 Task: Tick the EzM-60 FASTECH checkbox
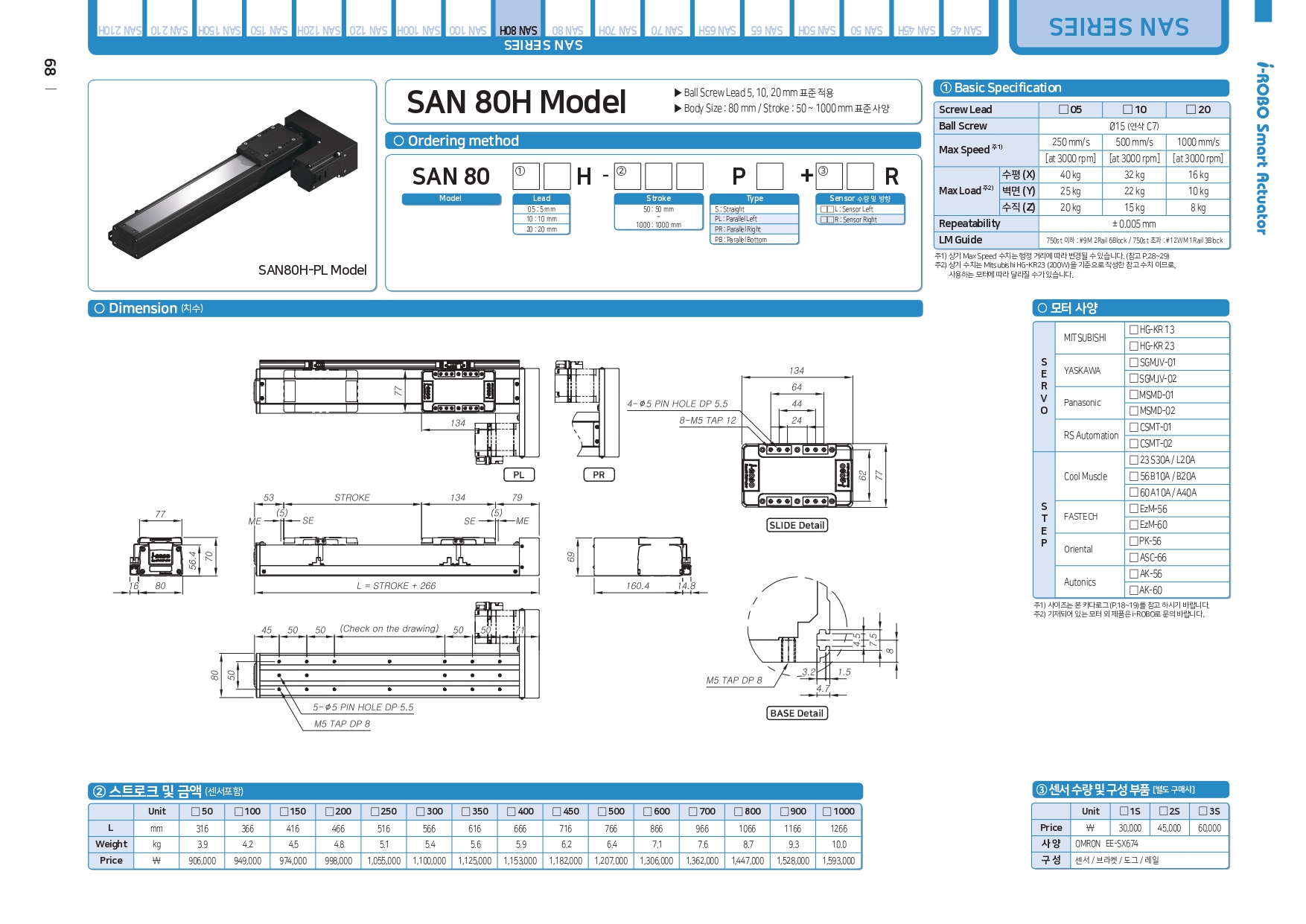click(x=1134, y=524)
